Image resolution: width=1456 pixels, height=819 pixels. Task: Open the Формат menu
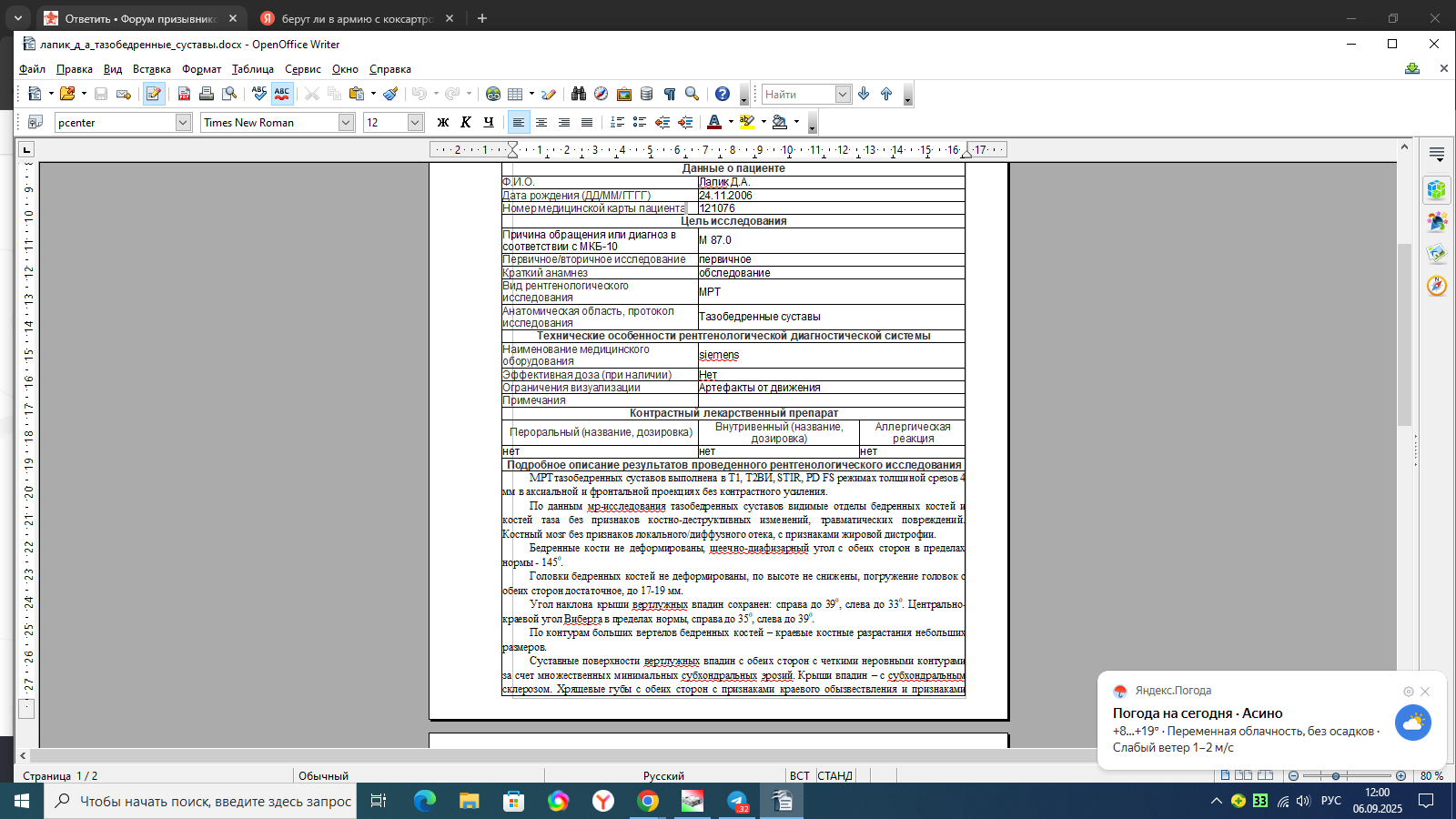201,69
